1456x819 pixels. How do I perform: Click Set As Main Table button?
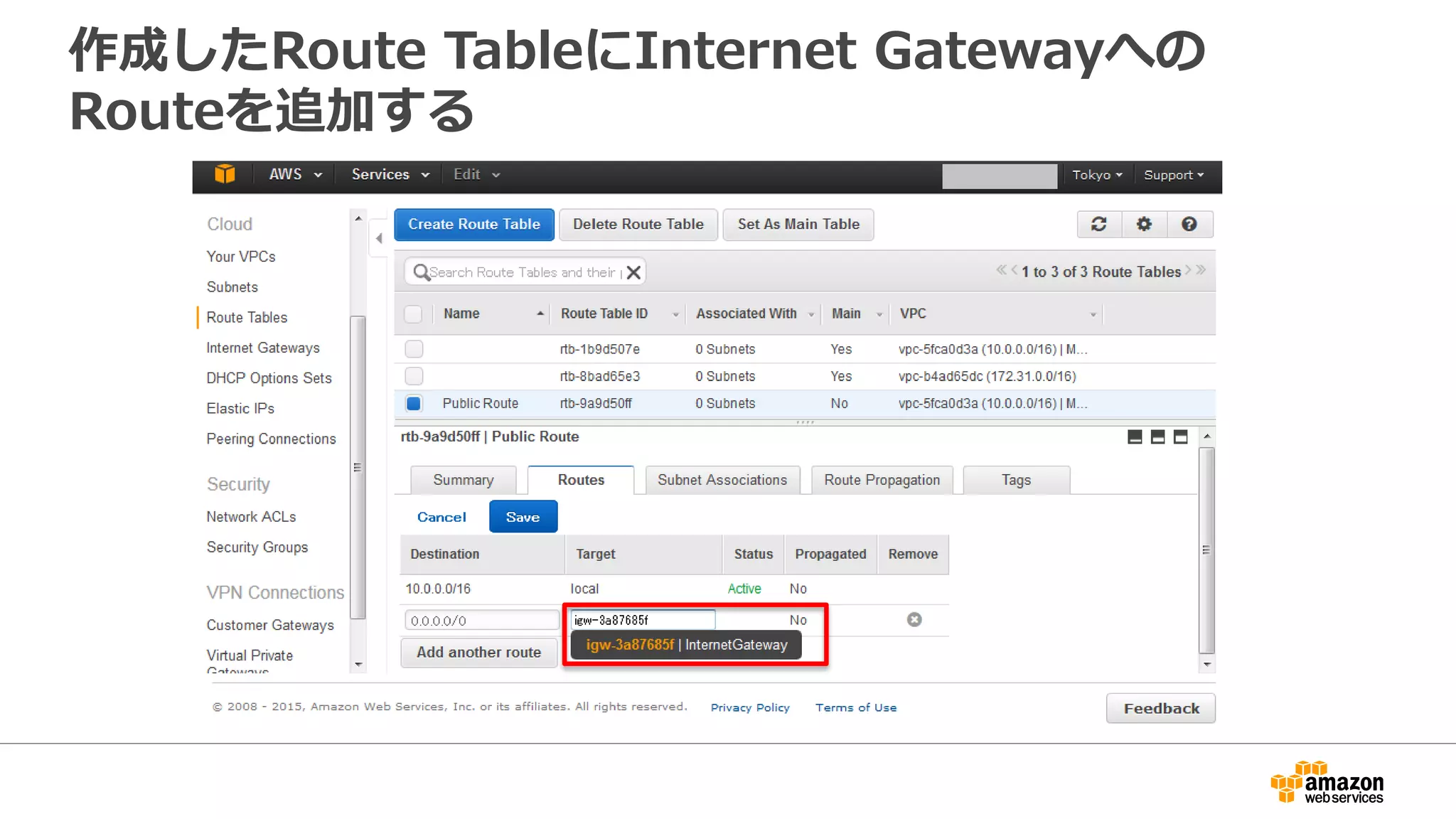(798, 225)
